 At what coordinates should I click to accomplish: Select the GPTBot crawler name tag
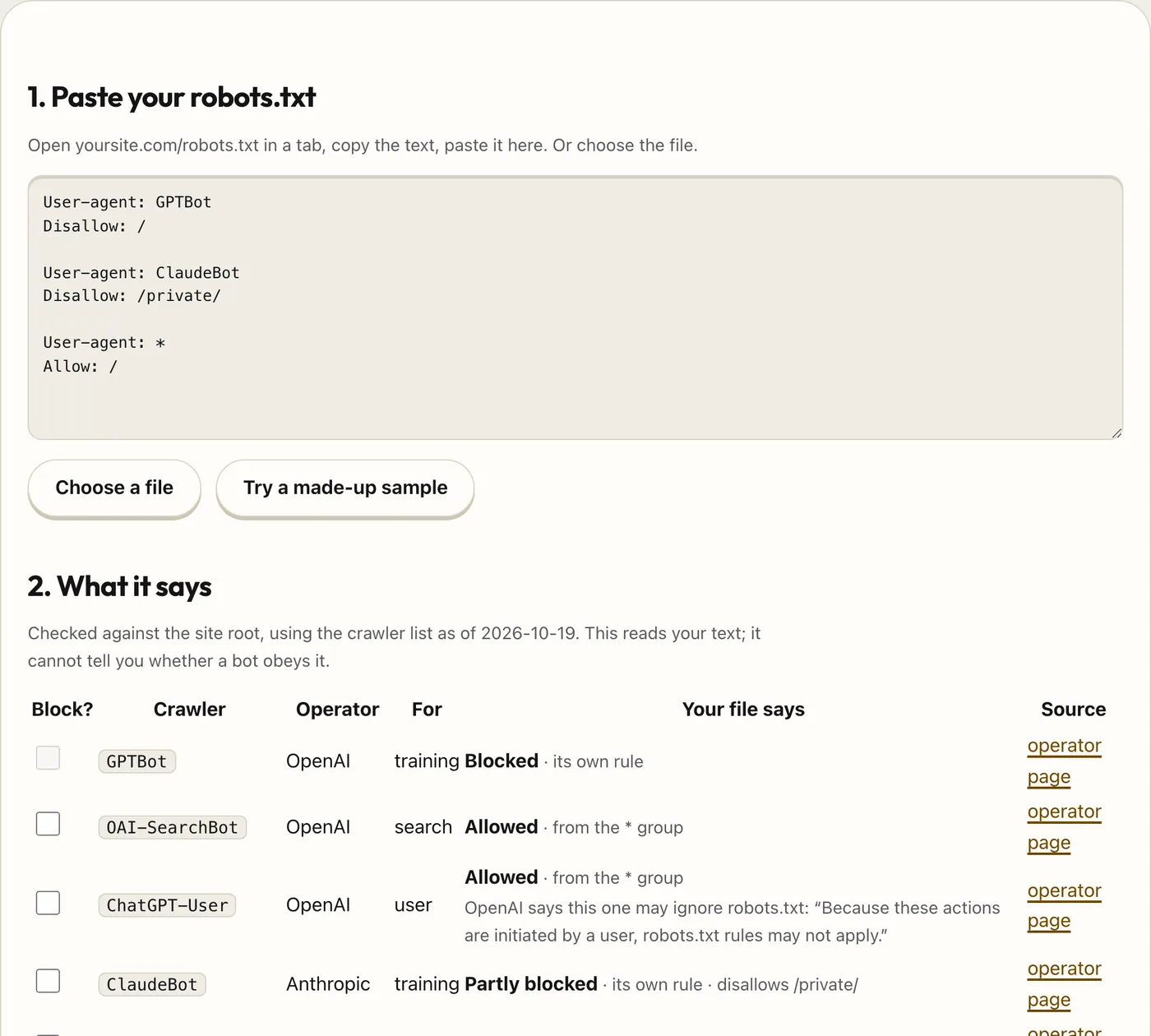[x=136, y=761]
